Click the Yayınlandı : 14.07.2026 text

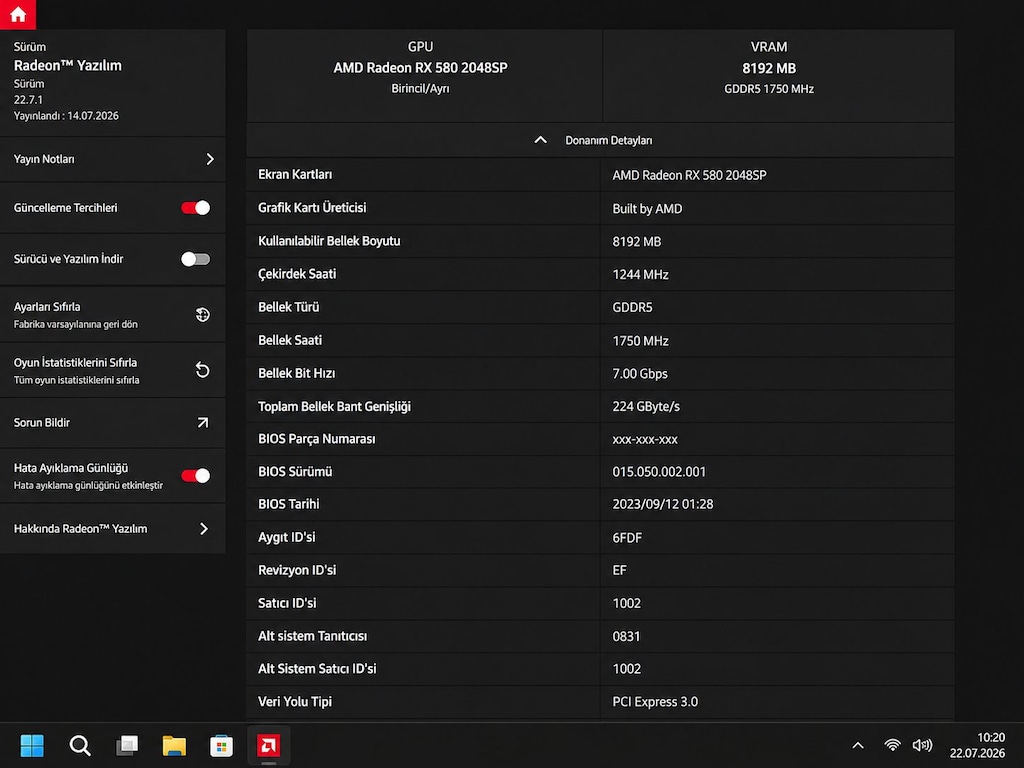[66, 116]
